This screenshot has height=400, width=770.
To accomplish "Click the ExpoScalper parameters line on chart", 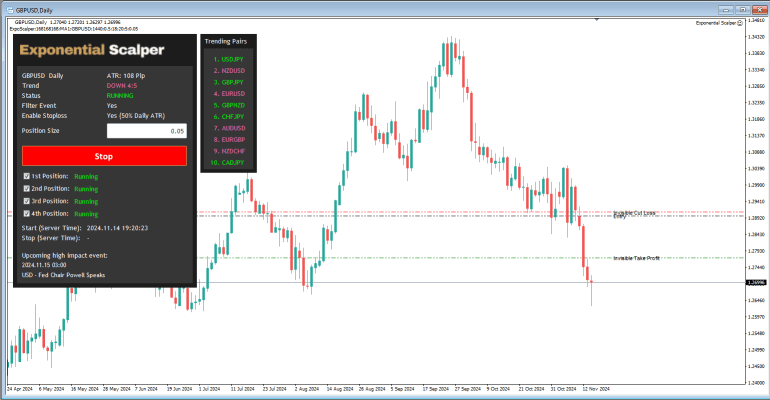I will 74,29.
